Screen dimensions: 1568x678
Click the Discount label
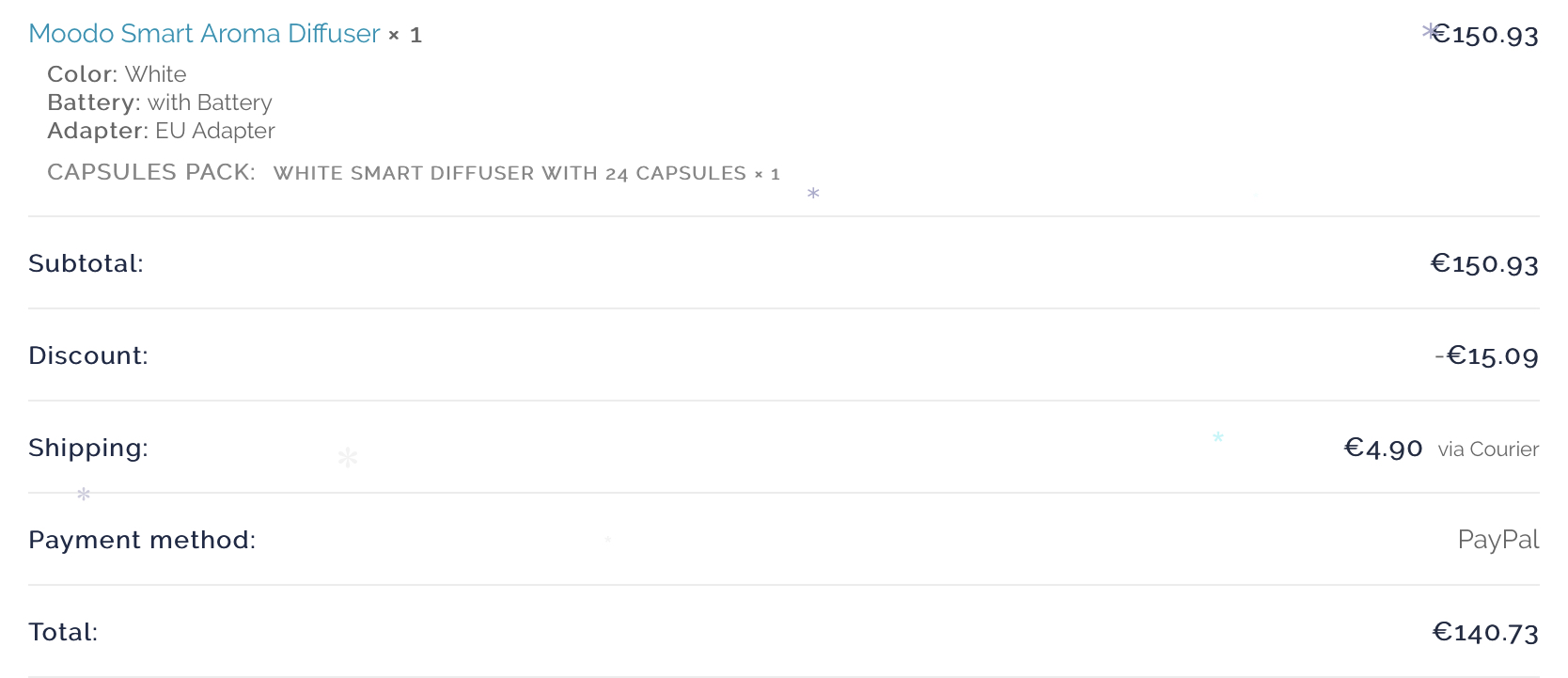coord(88,355)
